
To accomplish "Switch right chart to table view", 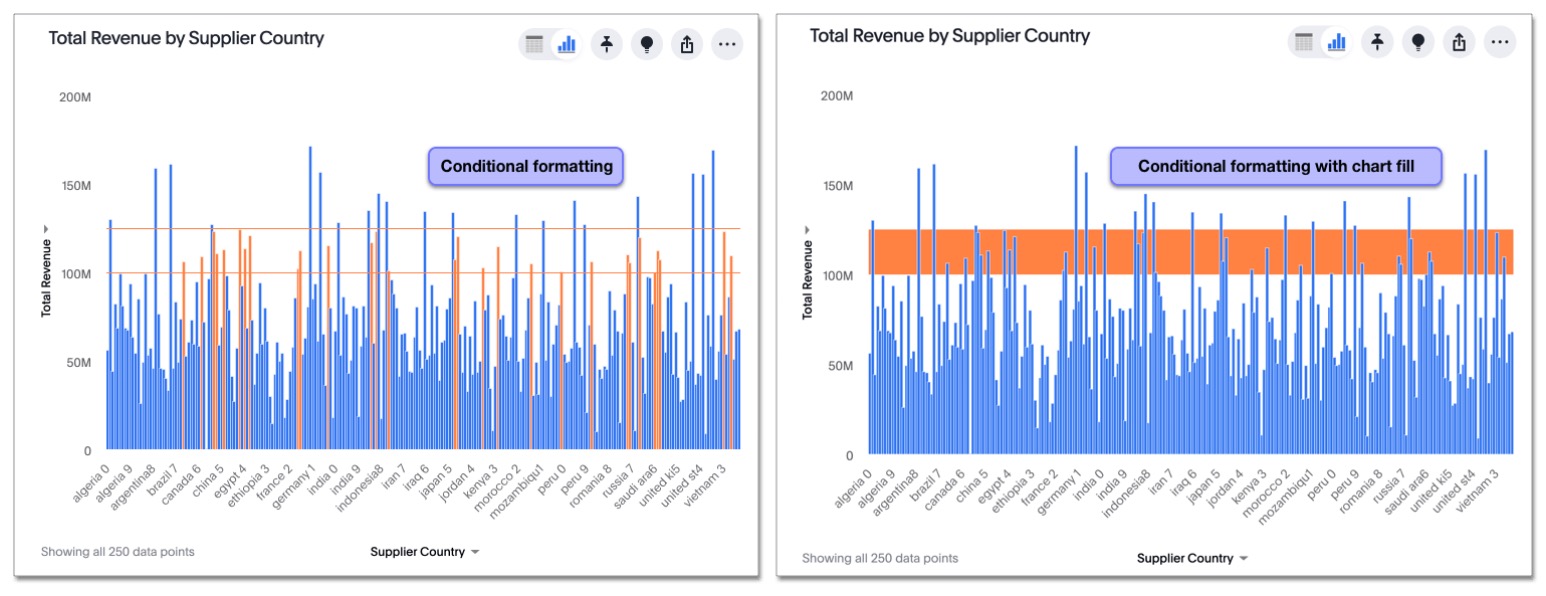I will (1304, 42).
